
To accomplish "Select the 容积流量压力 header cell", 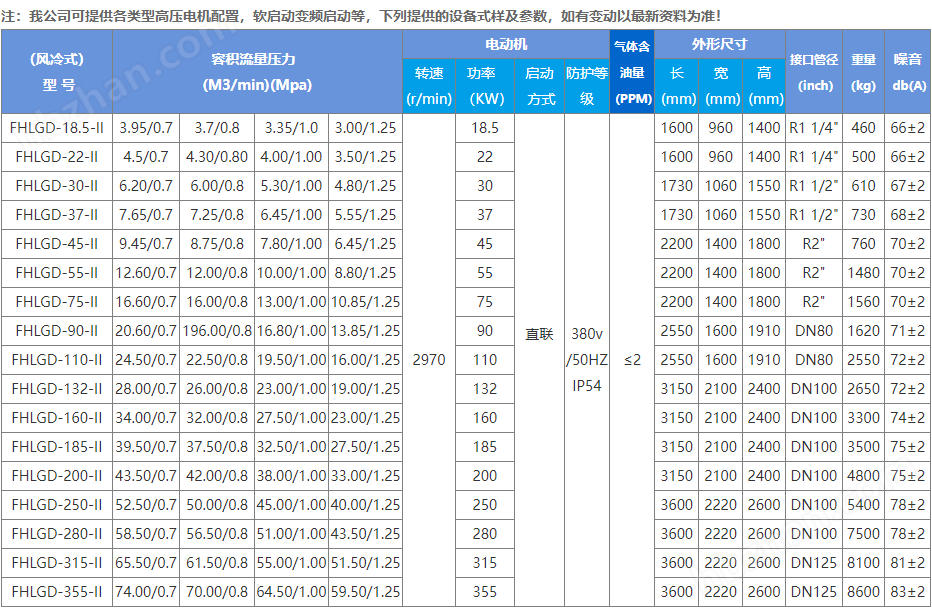I will (258, 72).
